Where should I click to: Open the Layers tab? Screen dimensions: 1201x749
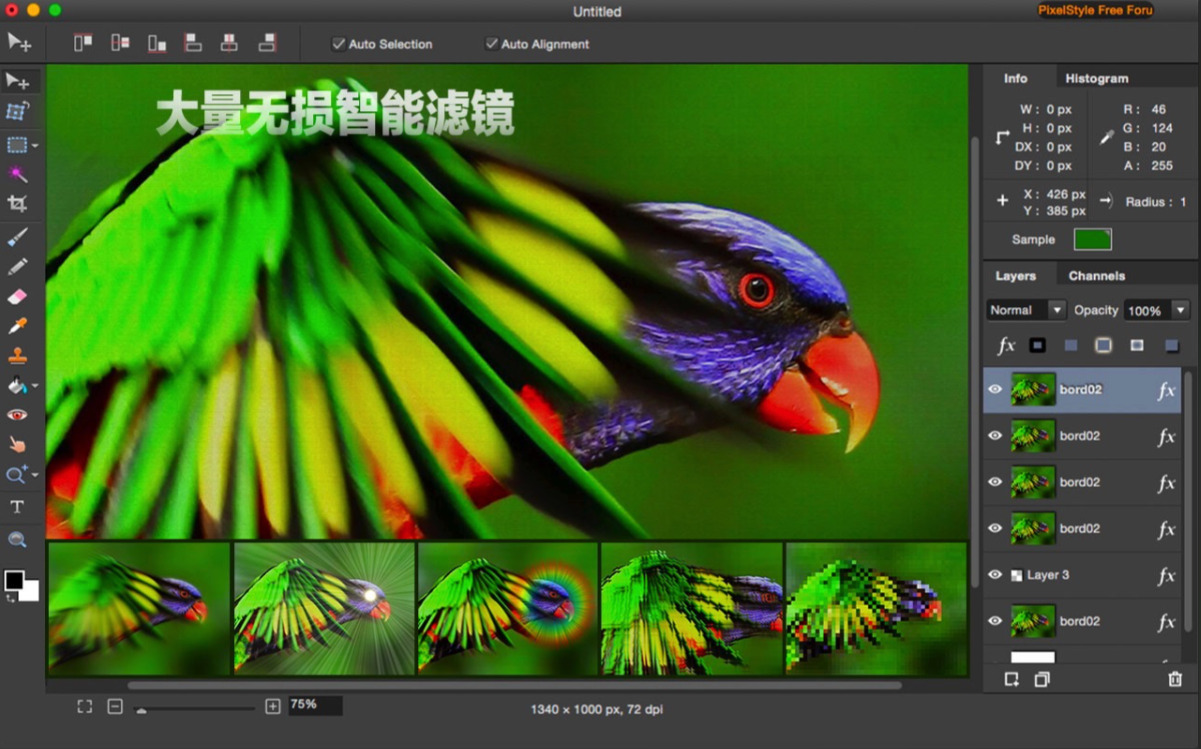(x=1016, y=275)
